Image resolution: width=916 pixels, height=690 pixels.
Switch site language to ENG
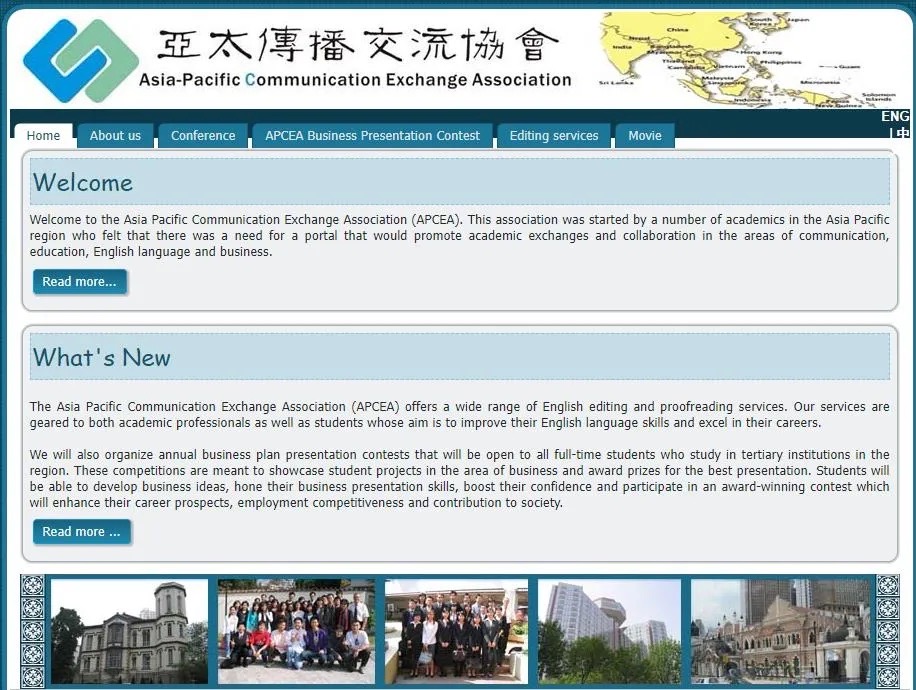[x=894, y=116]
